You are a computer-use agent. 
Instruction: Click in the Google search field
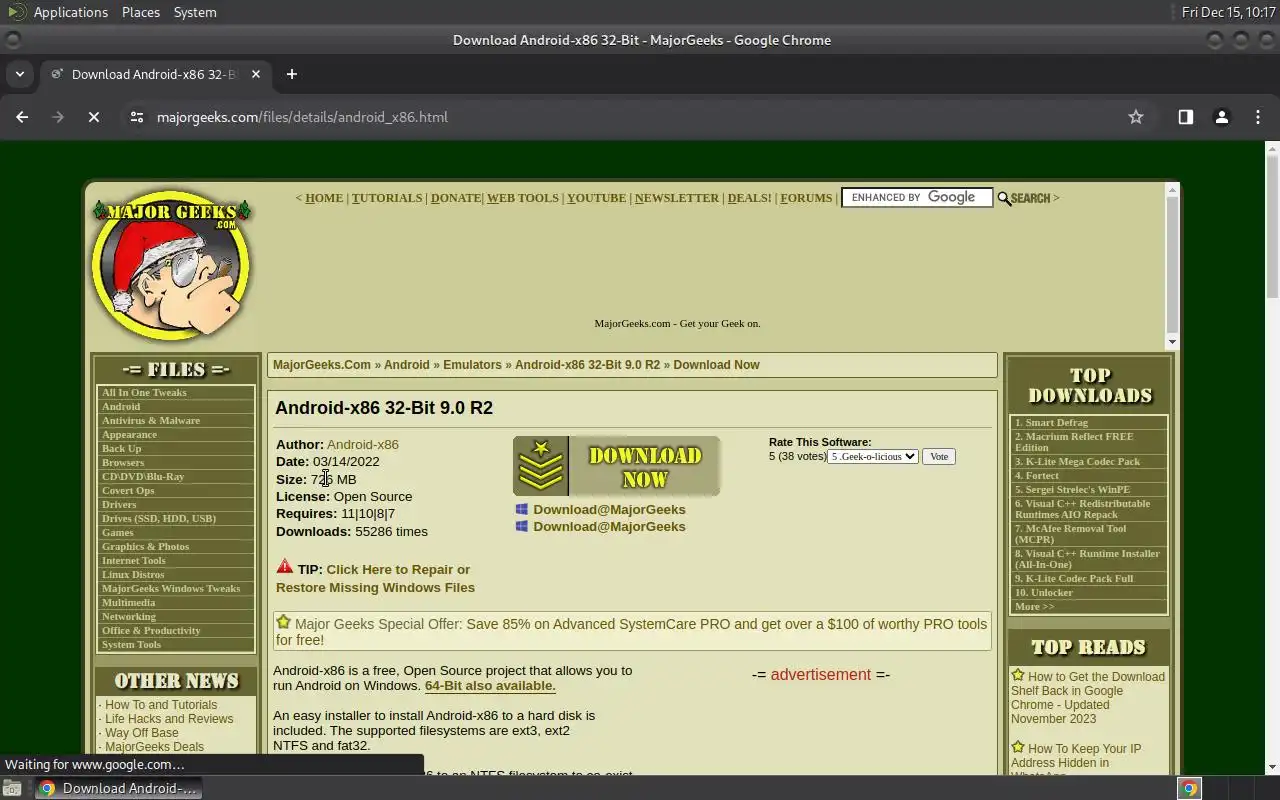[x=917, y=198]
